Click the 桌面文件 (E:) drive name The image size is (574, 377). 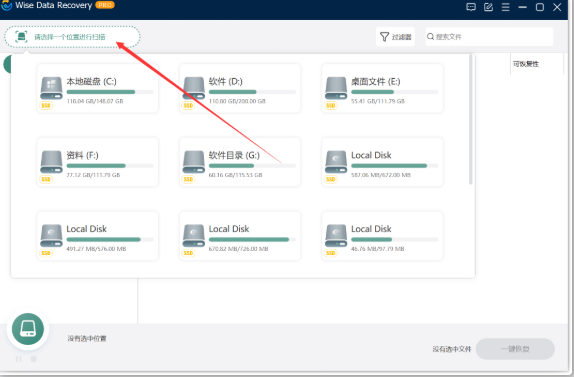coord(376,82)
